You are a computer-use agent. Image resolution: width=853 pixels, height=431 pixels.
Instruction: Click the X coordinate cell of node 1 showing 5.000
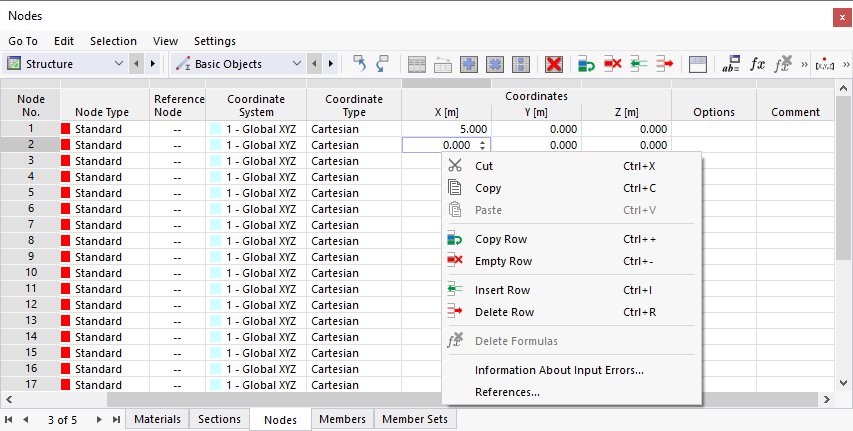tap(447, 129)
